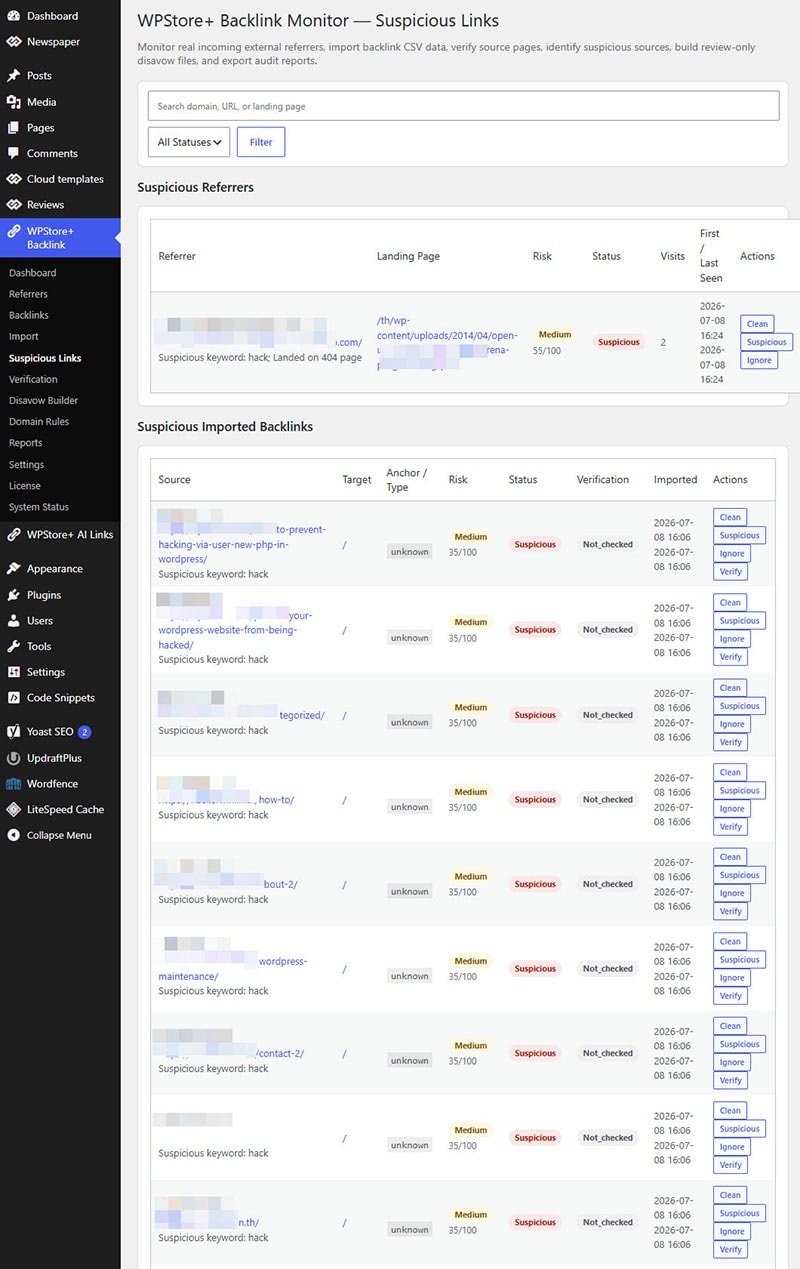This screenshot has width=800, height=1269.
Task: Open Import submenu item
Action: [23, 337]
